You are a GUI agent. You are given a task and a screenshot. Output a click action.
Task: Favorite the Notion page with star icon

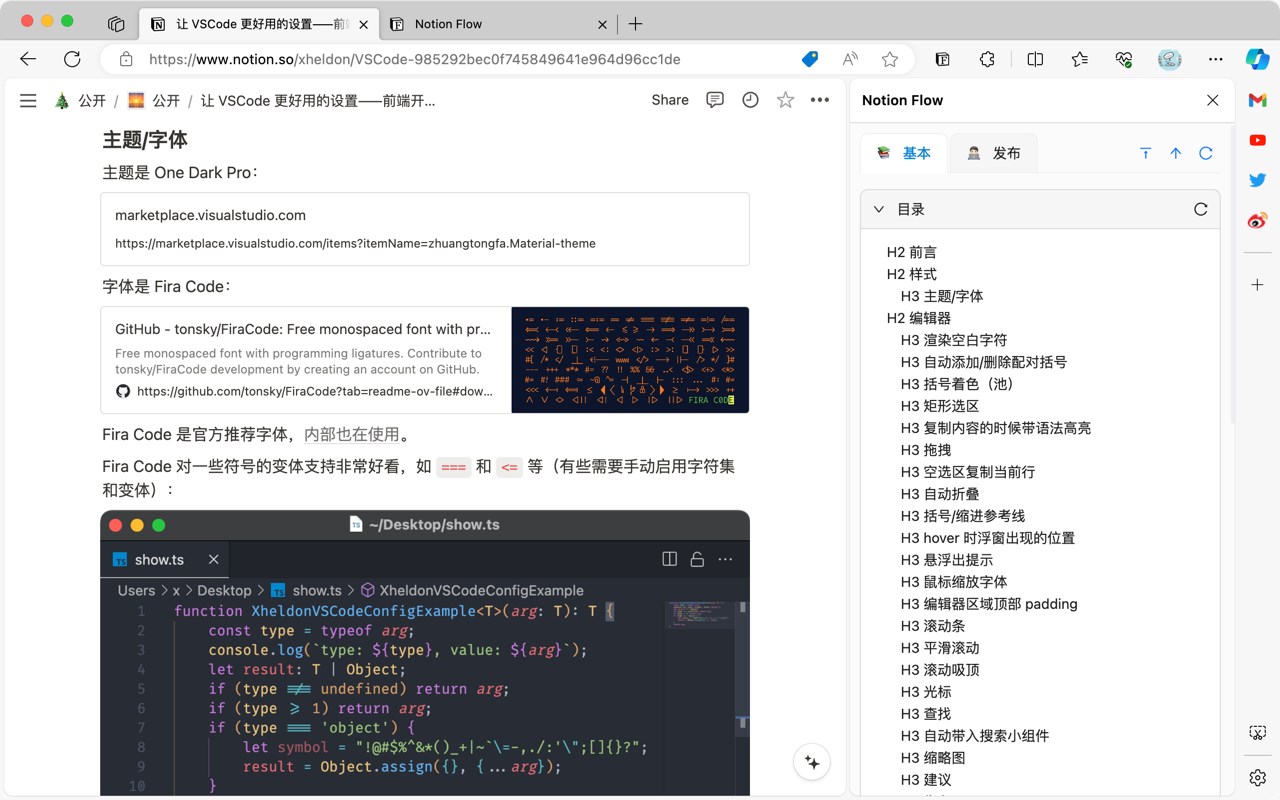(x=786, y=100)
